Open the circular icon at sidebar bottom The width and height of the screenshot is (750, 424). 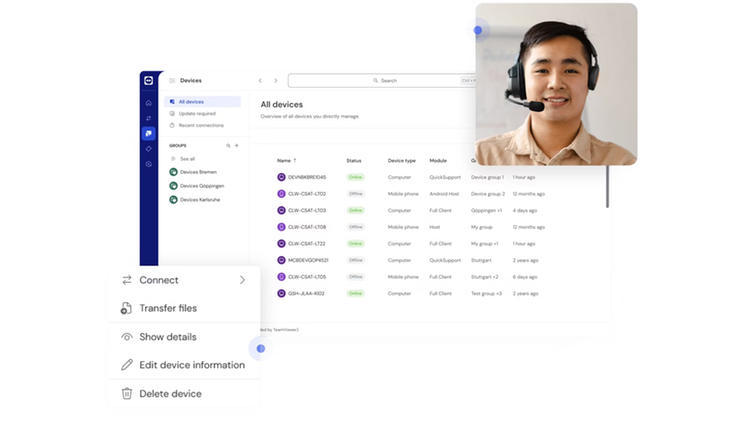coord(148,164)
